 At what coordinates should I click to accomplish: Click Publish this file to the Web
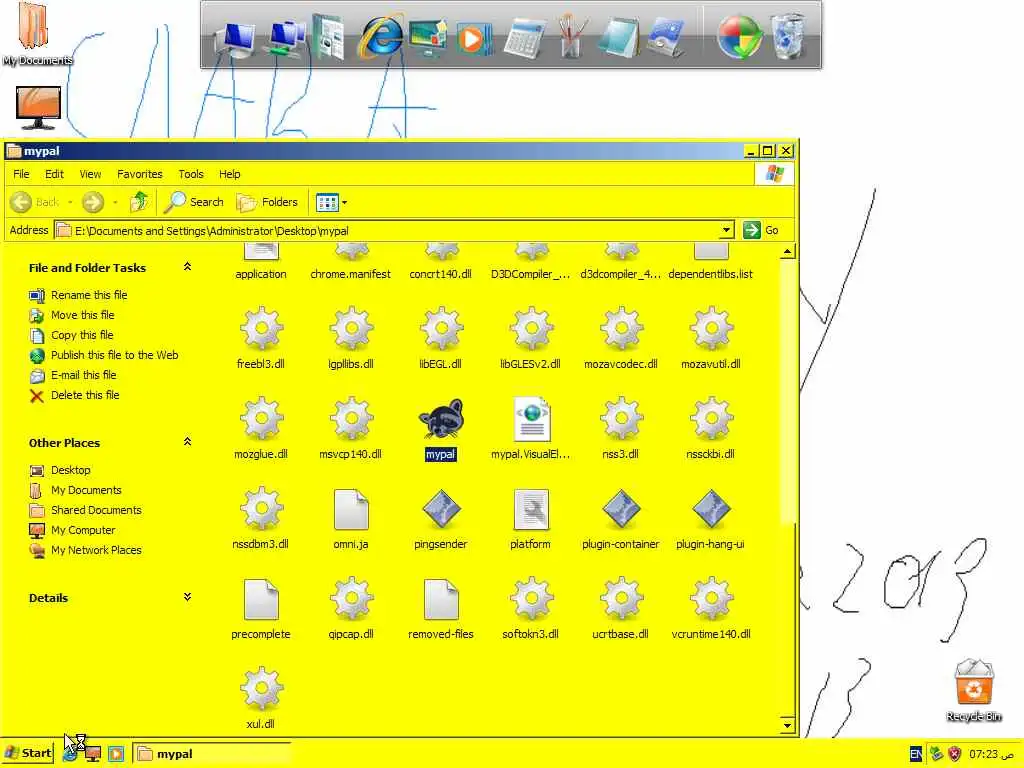[x=114, y=355]
